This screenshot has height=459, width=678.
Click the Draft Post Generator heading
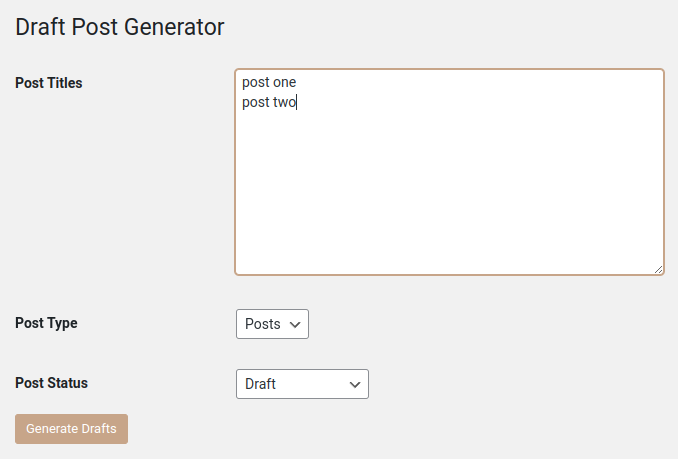point(119,27)
